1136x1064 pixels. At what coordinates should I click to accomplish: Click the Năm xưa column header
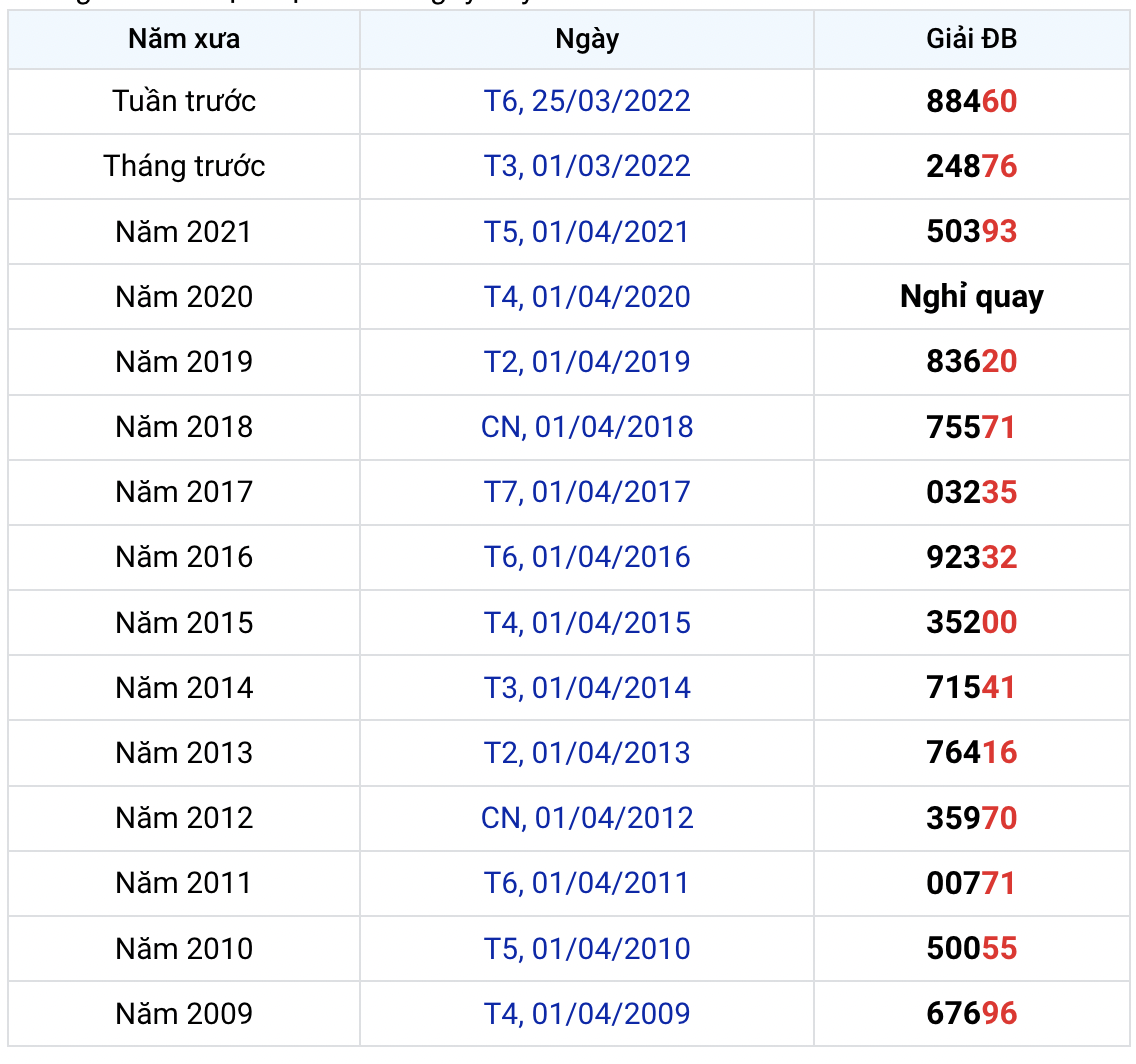(184, 39)
